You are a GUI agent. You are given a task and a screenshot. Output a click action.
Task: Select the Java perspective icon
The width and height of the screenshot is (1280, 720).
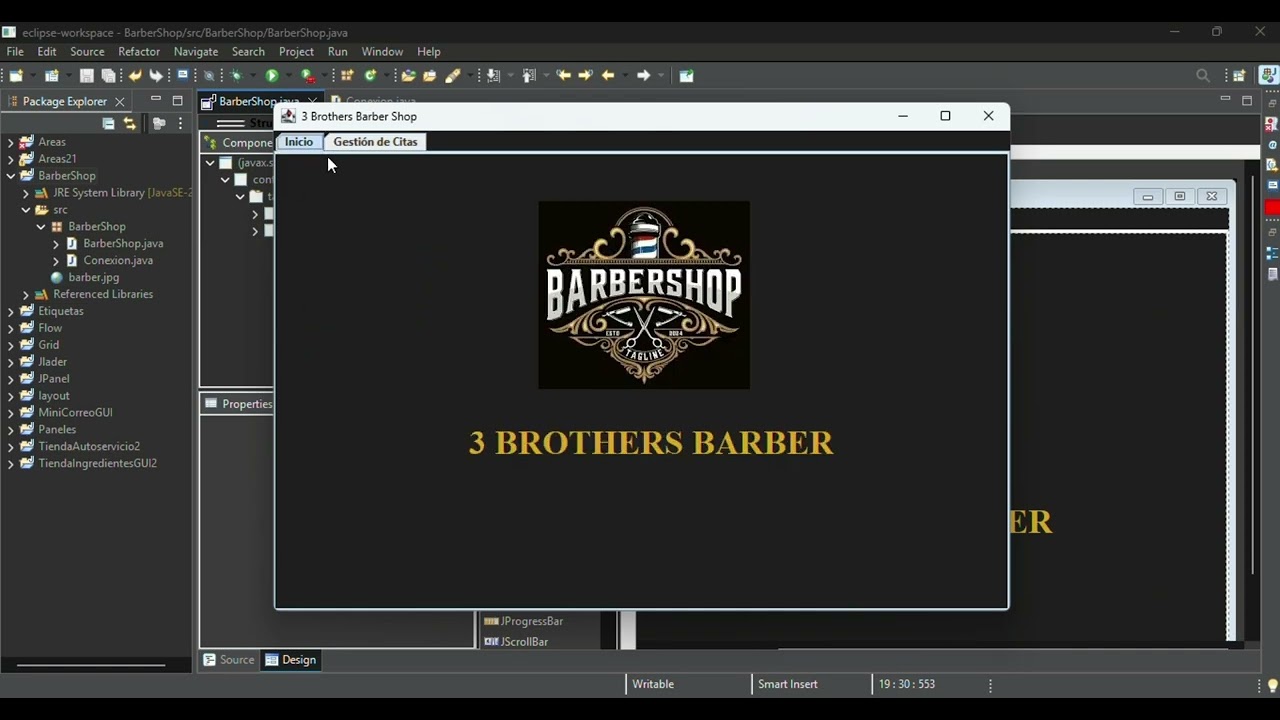1269,75
